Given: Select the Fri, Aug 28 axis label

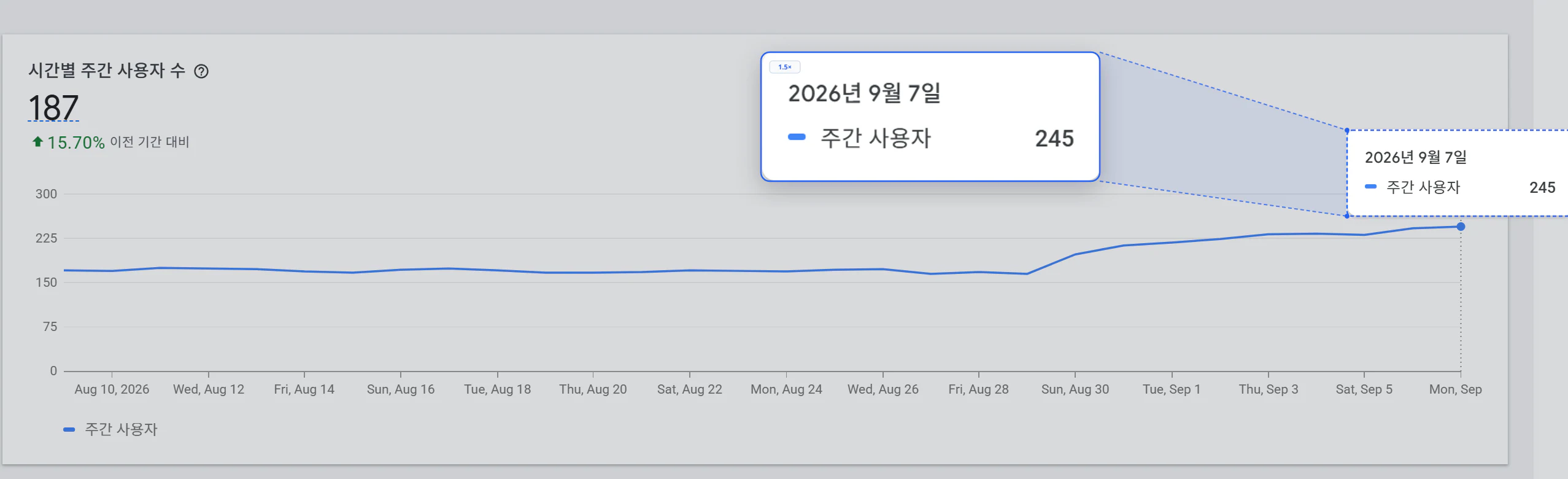Looking at the screenshot, I should (x=979, y=389).
